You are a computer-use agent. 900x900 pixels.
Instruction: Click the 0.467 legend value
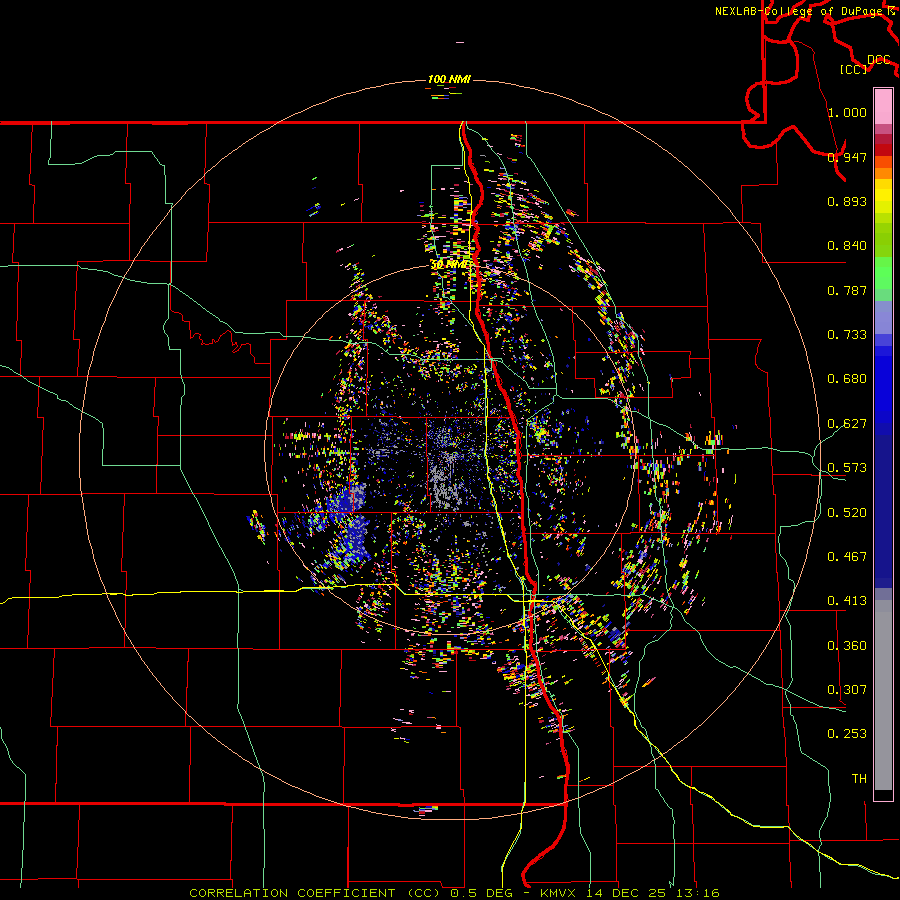pos(847,557)
